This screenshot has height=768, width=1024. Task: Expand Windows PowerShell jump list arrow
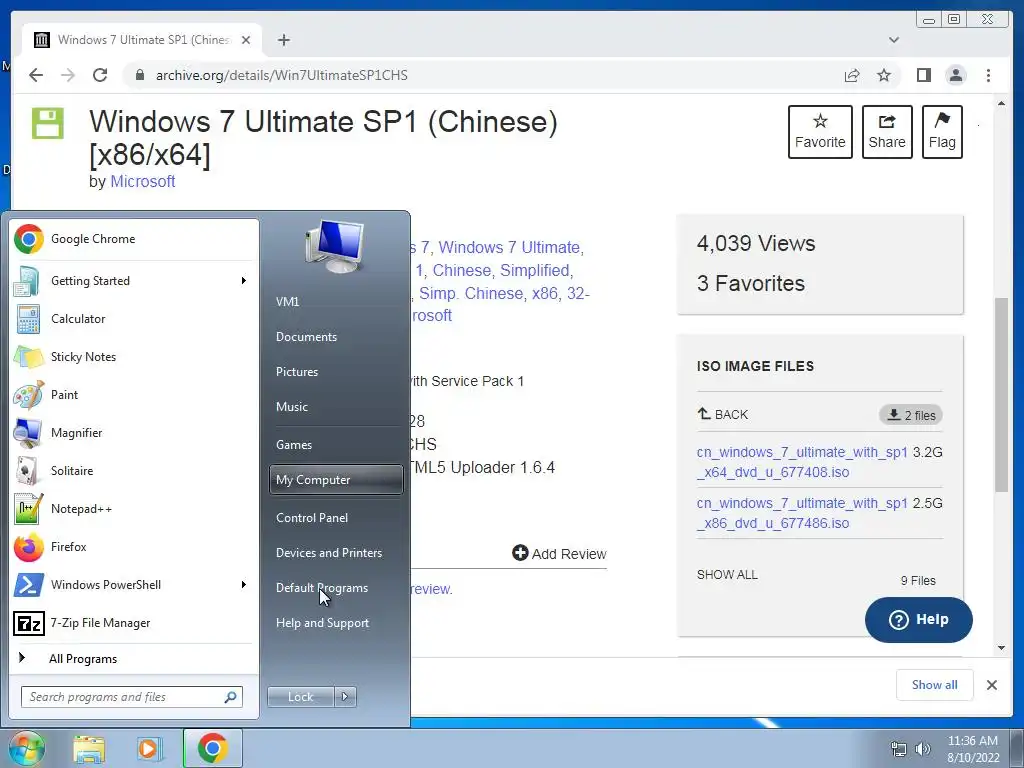(244, 584)
